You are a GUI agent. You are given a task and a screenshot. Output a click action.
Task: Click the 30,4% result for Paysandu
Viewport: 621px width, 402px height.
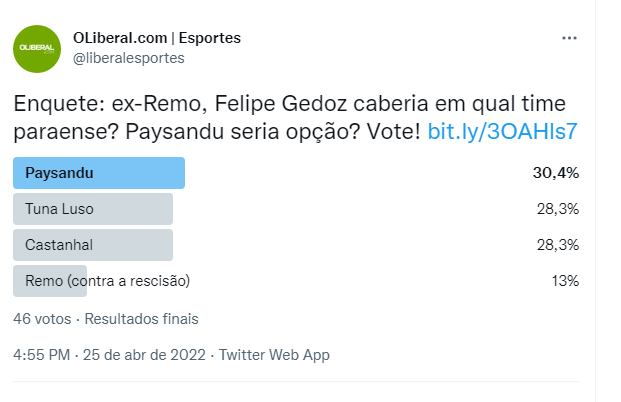556,172
